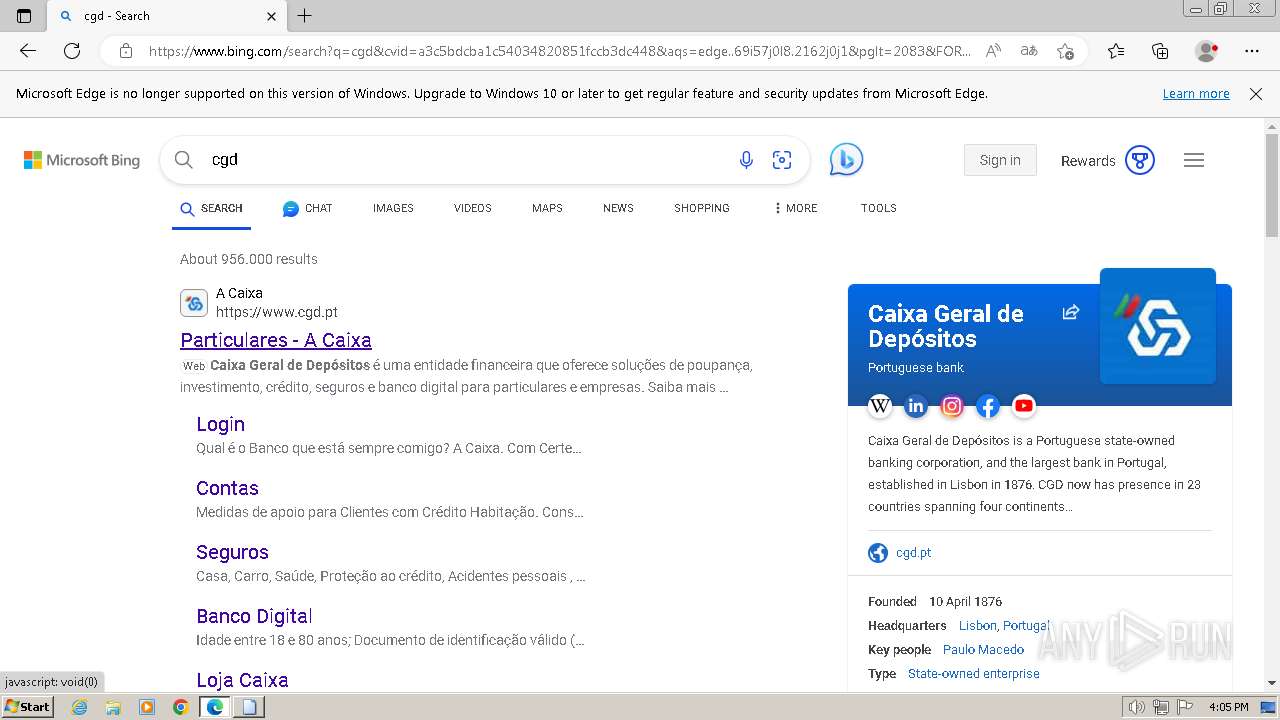
Task: Open Internet Explorer from taskbar
Action: [x=79, y=707]
